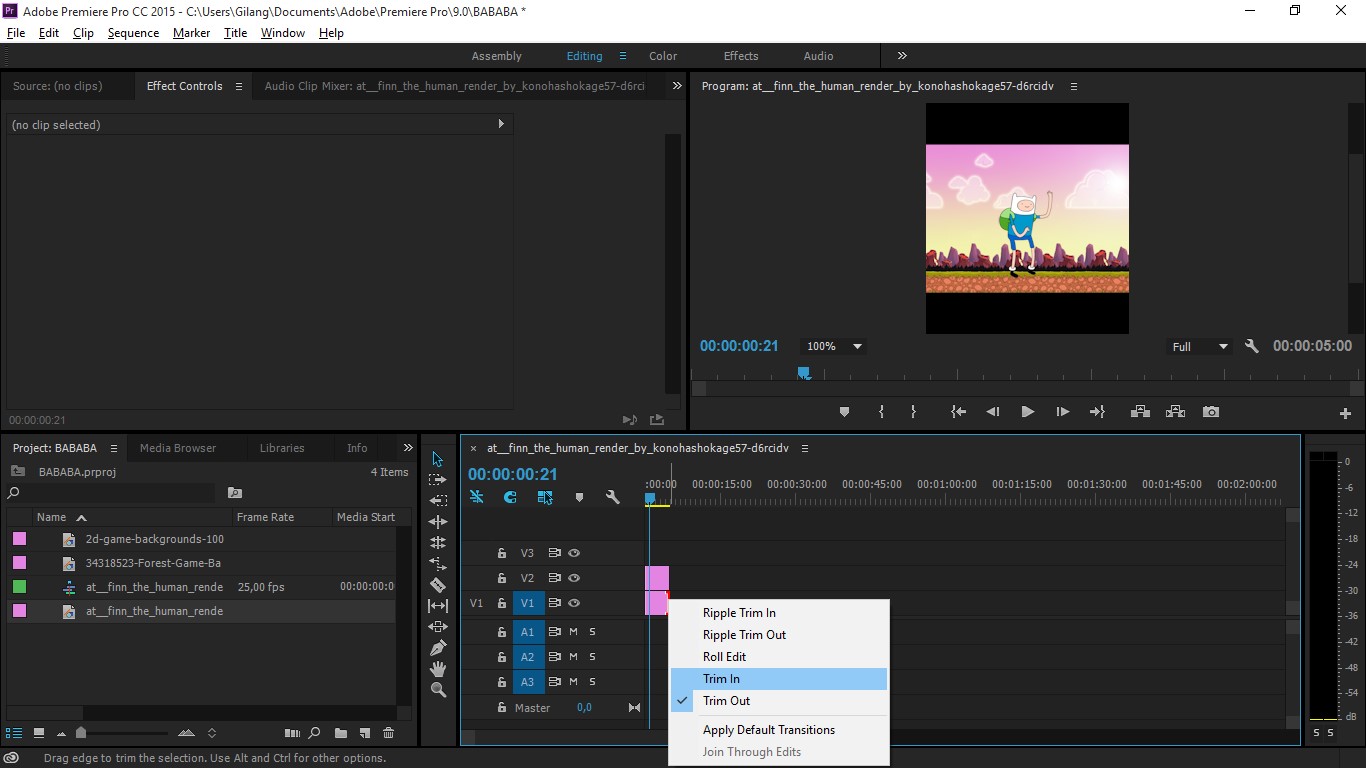This screenshot has height=768, width=1366.
Task: Open the Sequence menu
Action: (x=133, y=33)
